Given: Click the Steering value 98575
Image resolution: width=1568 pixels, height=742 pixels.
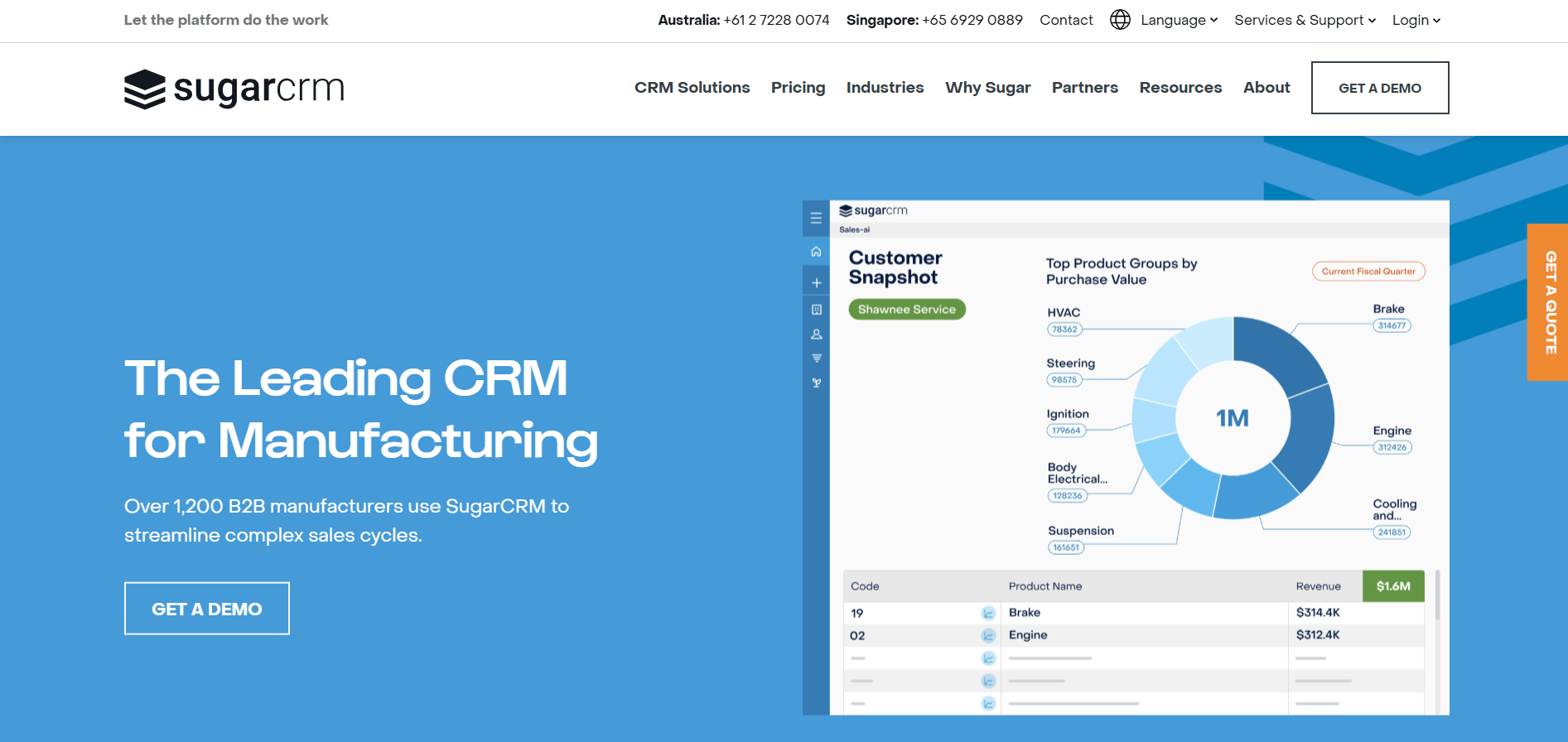Looking at the screenshot, I should tap(1064, 380).
